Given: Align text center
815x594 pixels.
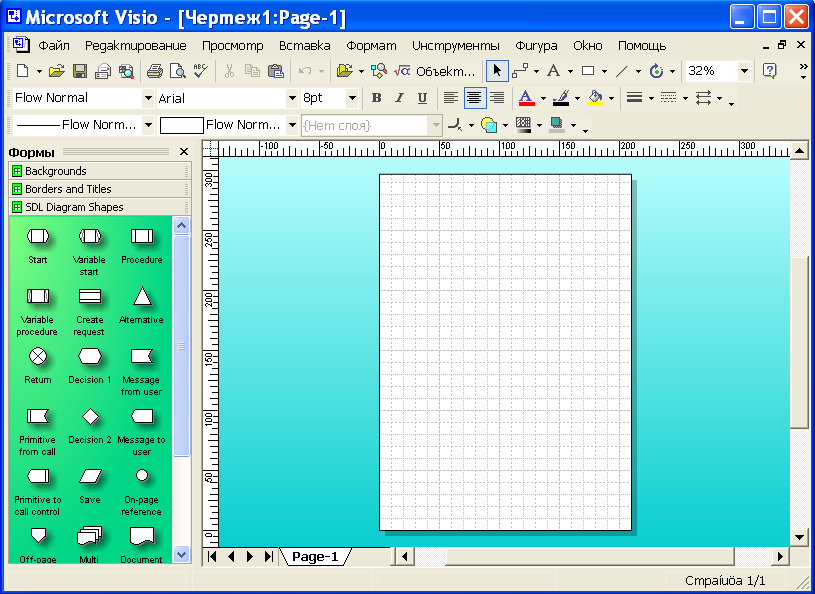Looking at the screenshot, I should pos(474,98).
